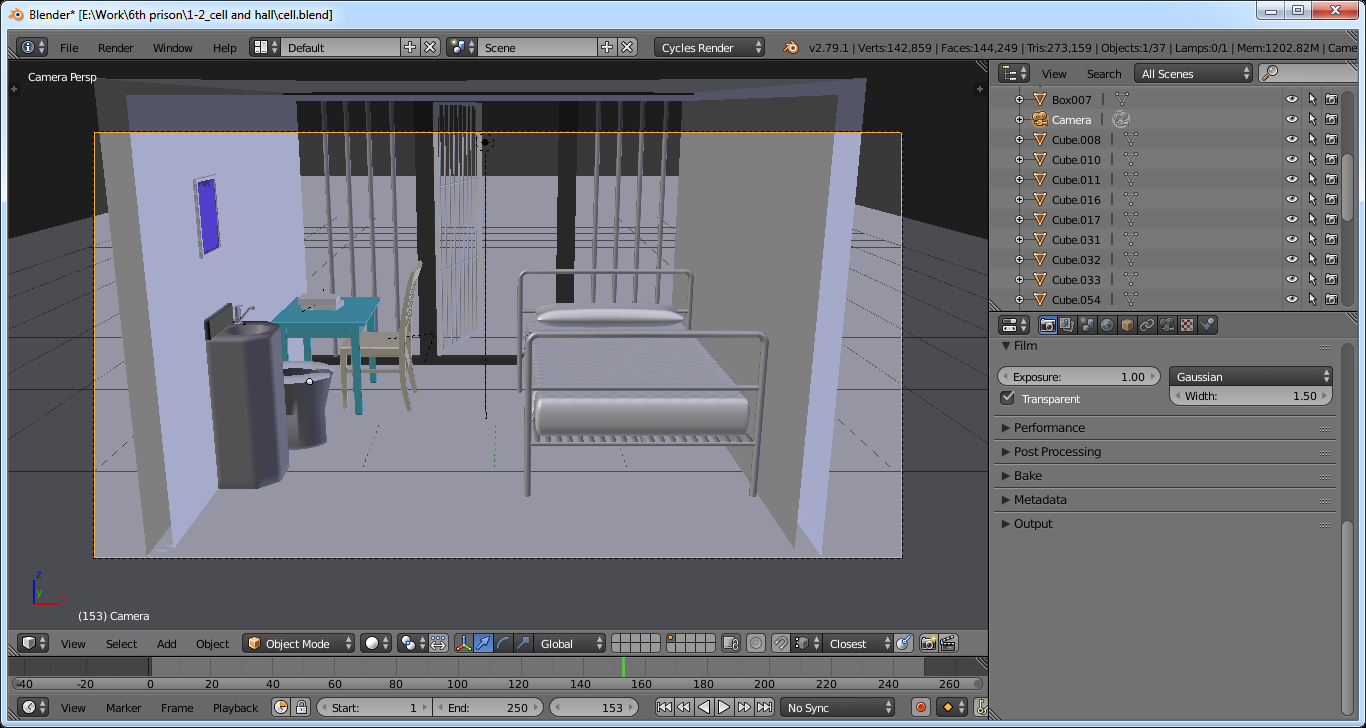Viewport: 1366px width, 728px height.
Task: Hide Cube.008 with its eye toggle
Action: pos(1293,139)
